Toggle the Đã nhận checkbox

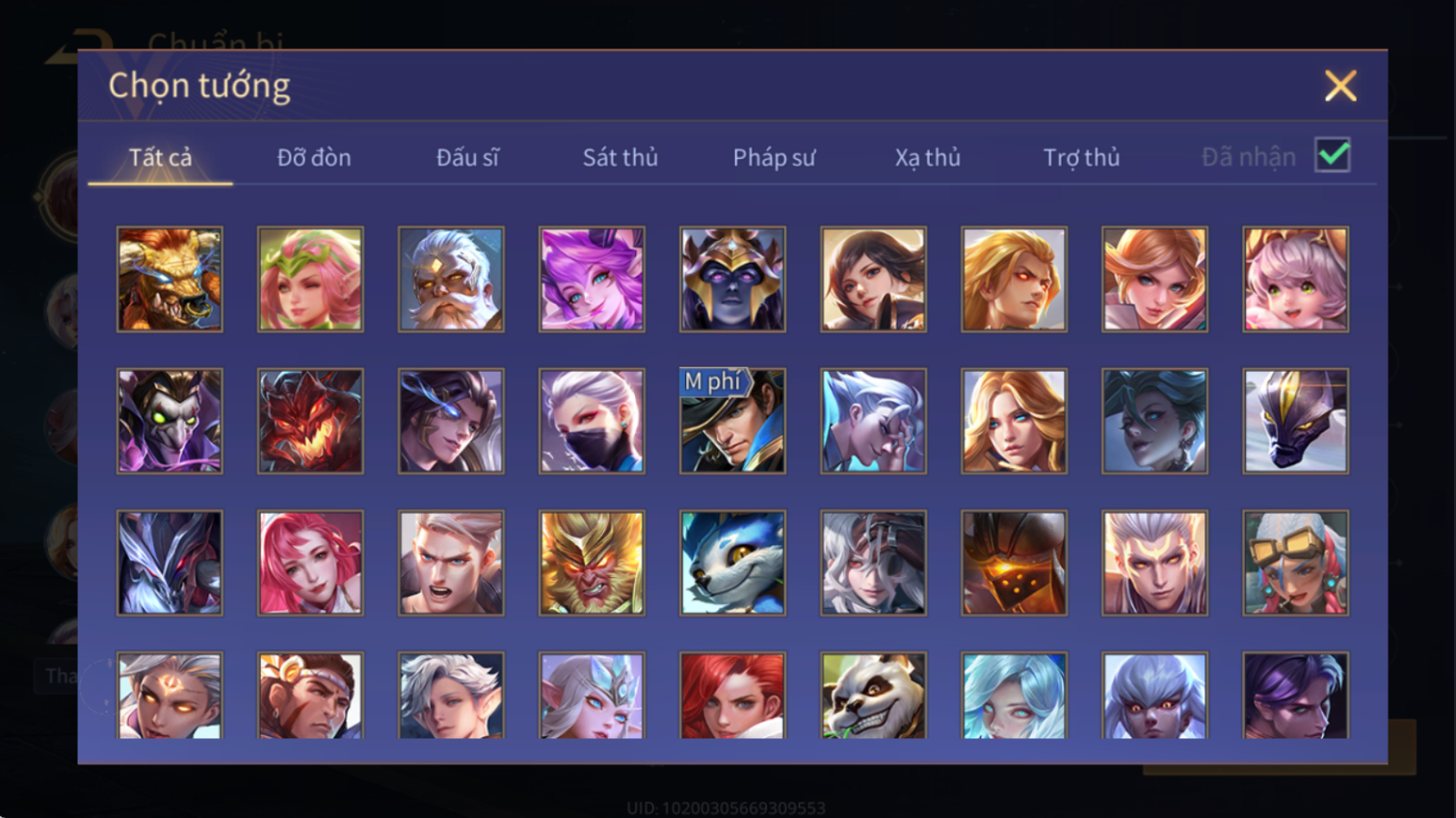click(x=1333, y=155)
